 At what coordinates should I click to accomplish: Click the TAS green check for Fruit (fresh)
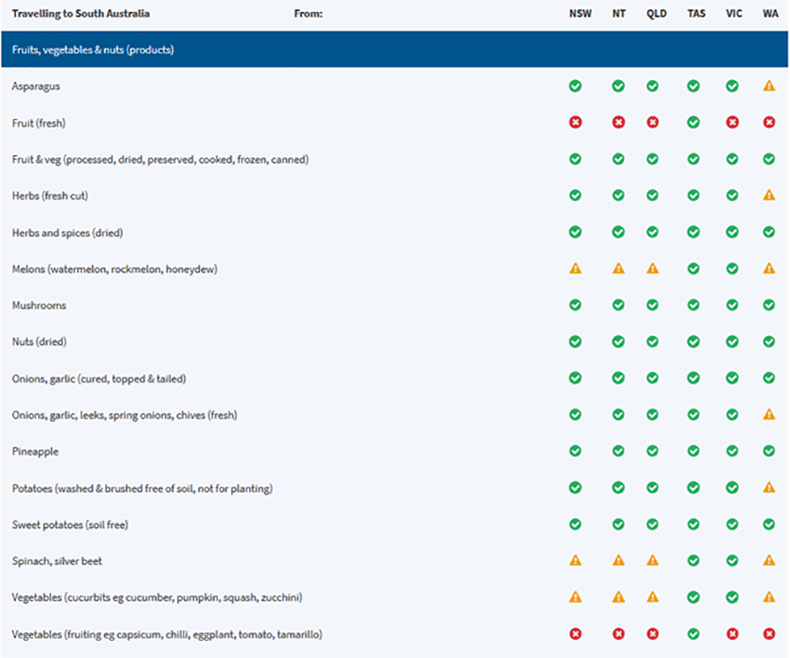(693, 122)
